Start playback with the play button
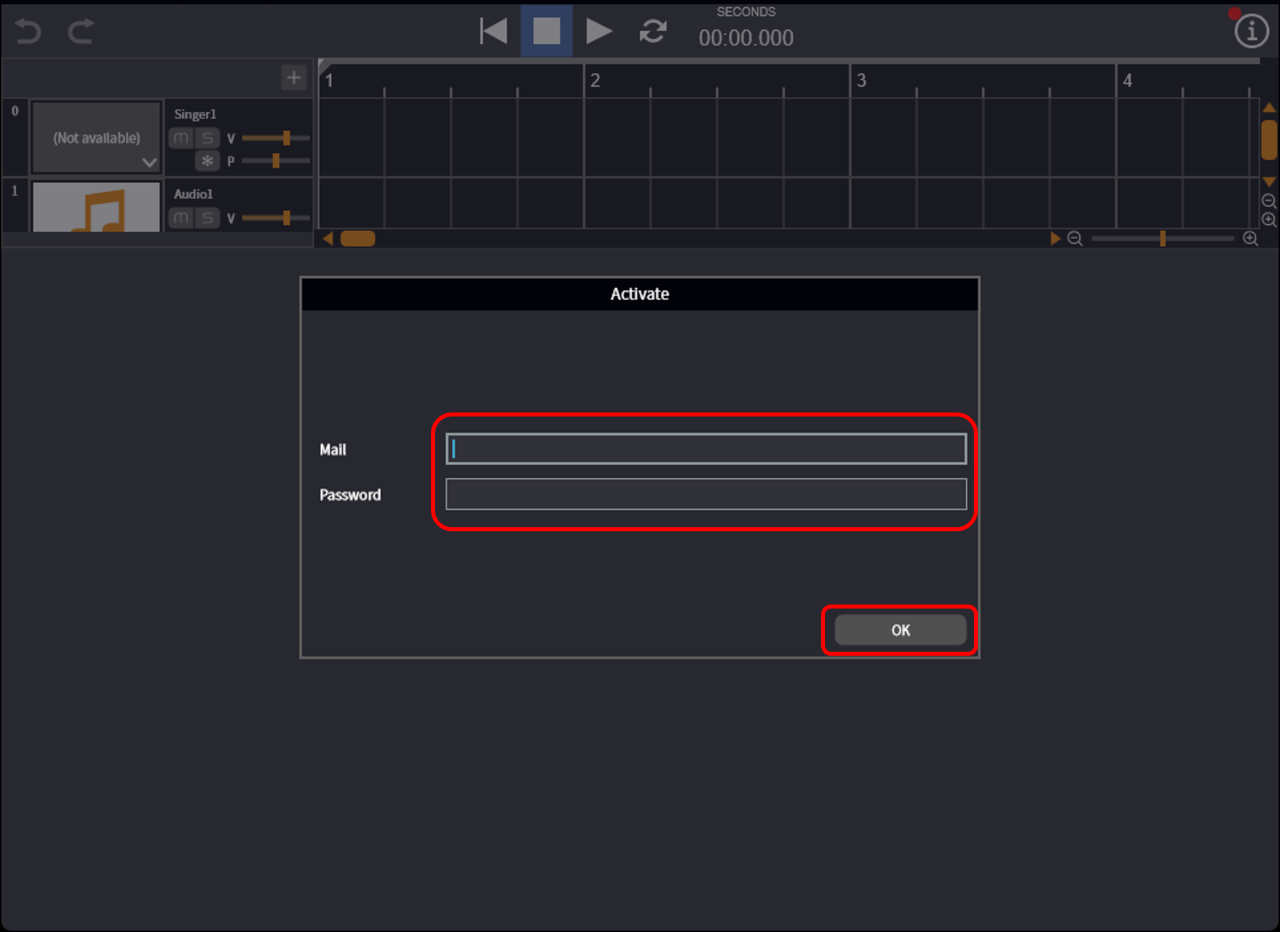Viewport: 1280px width, 932px height. click(599, 31)
